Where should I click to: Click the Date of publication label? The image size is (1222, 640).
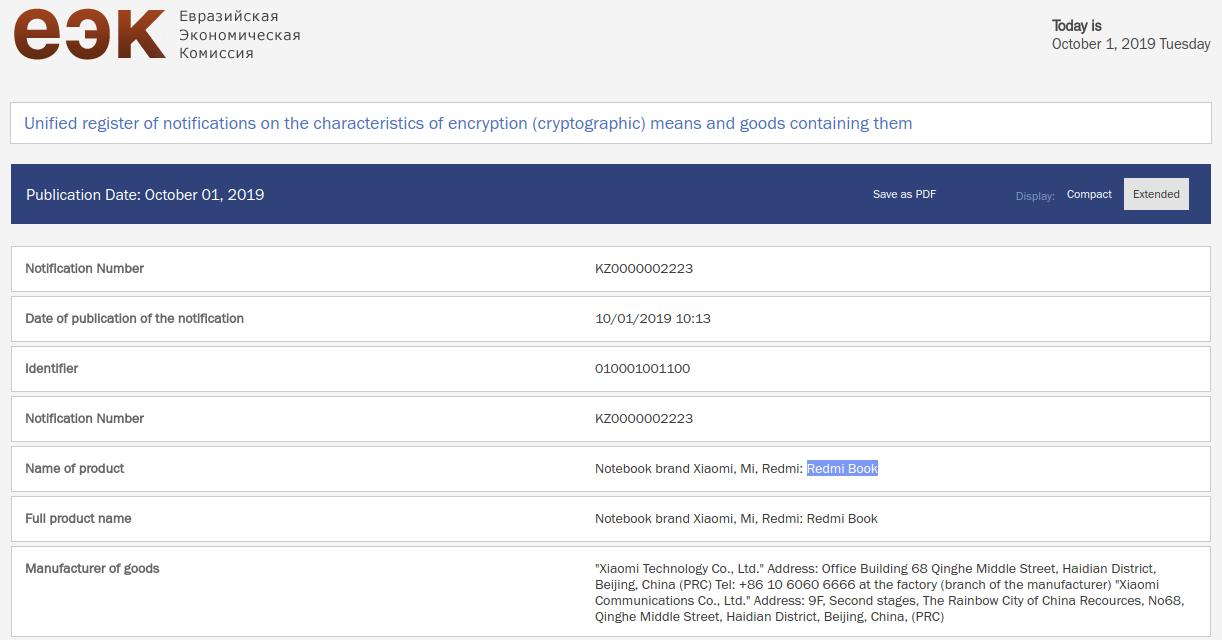click(134, 319)
